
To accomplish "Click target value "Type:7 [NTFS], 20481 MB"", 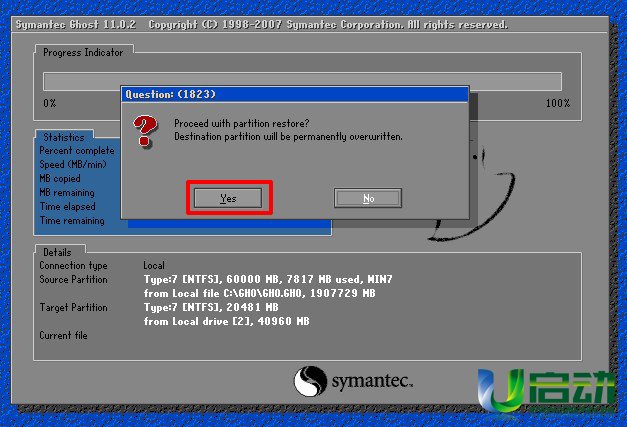I will (x=211, y=307).
